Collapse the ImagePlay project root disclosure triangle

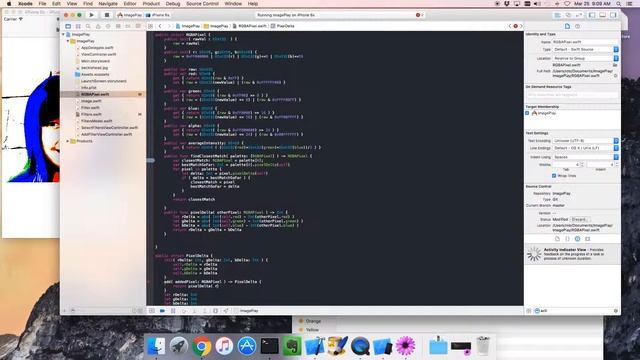click(63, 35)
